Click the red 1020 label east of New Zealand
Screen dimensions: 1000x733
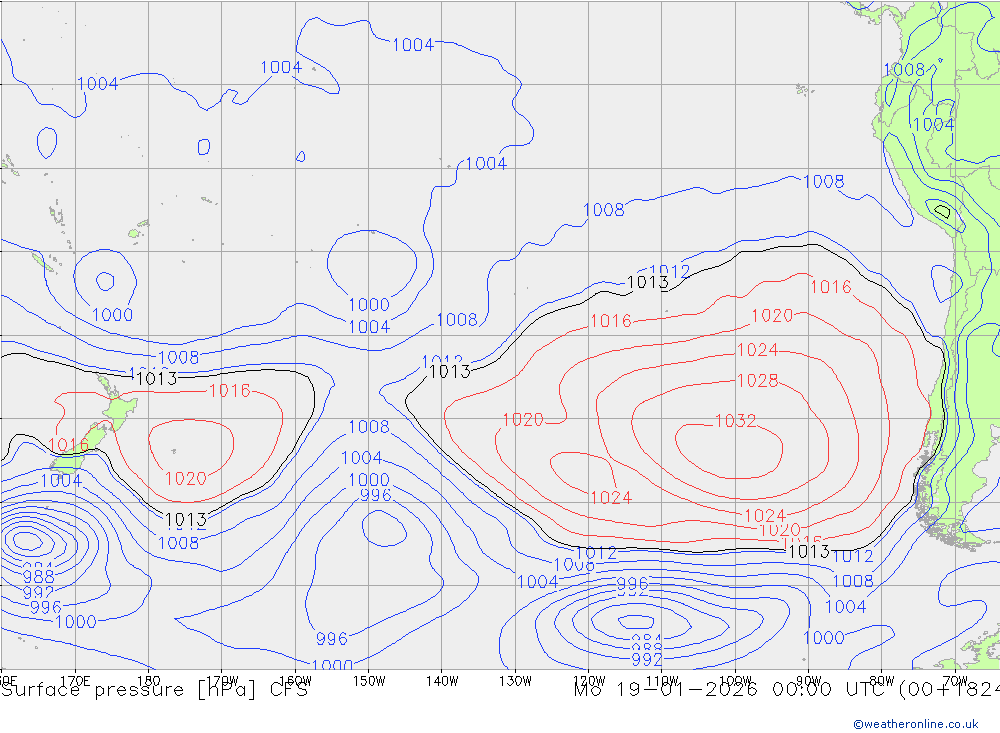[x=186, y=478]
